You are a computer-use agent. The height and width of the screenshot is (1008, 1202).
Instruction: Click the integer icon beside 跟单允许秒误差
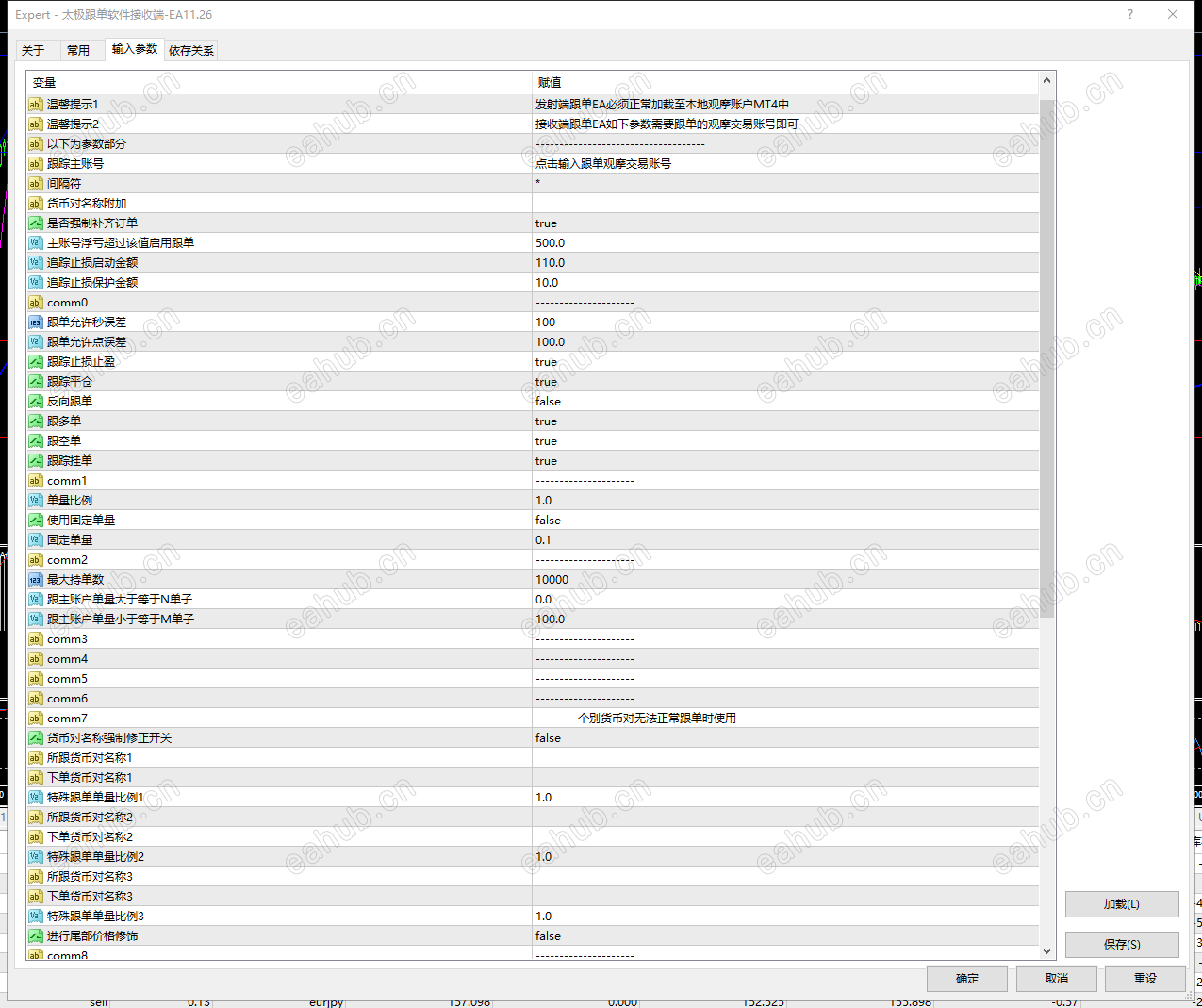point(36,322)
